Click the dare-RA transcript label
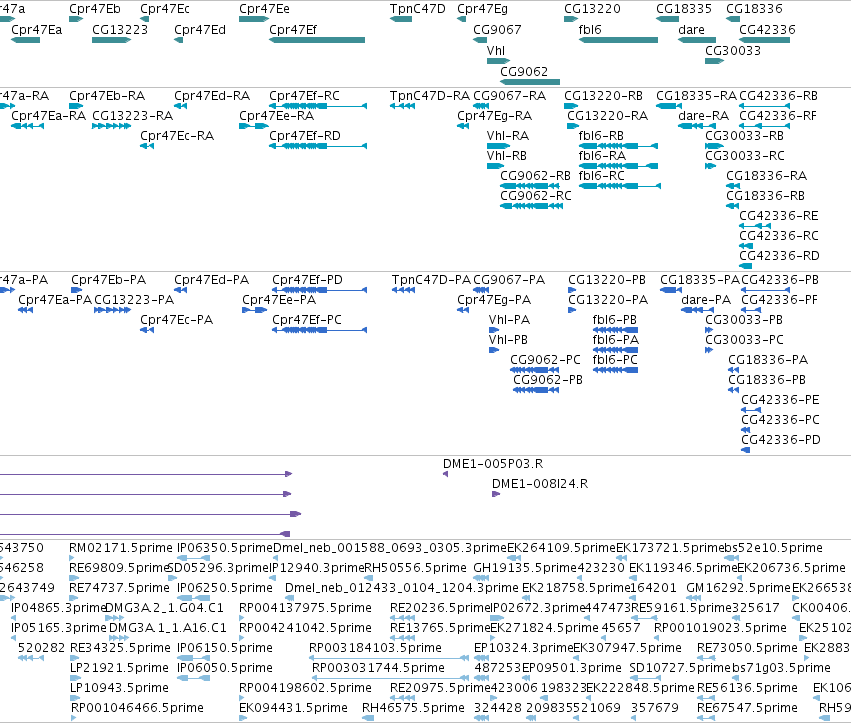This screenshot has width=851, height=723. click(703, 116)
